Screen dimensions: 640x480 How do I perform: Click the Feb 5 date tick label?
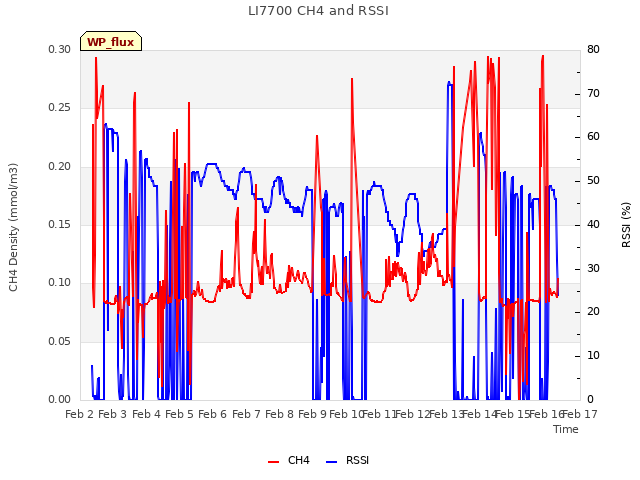180,414
